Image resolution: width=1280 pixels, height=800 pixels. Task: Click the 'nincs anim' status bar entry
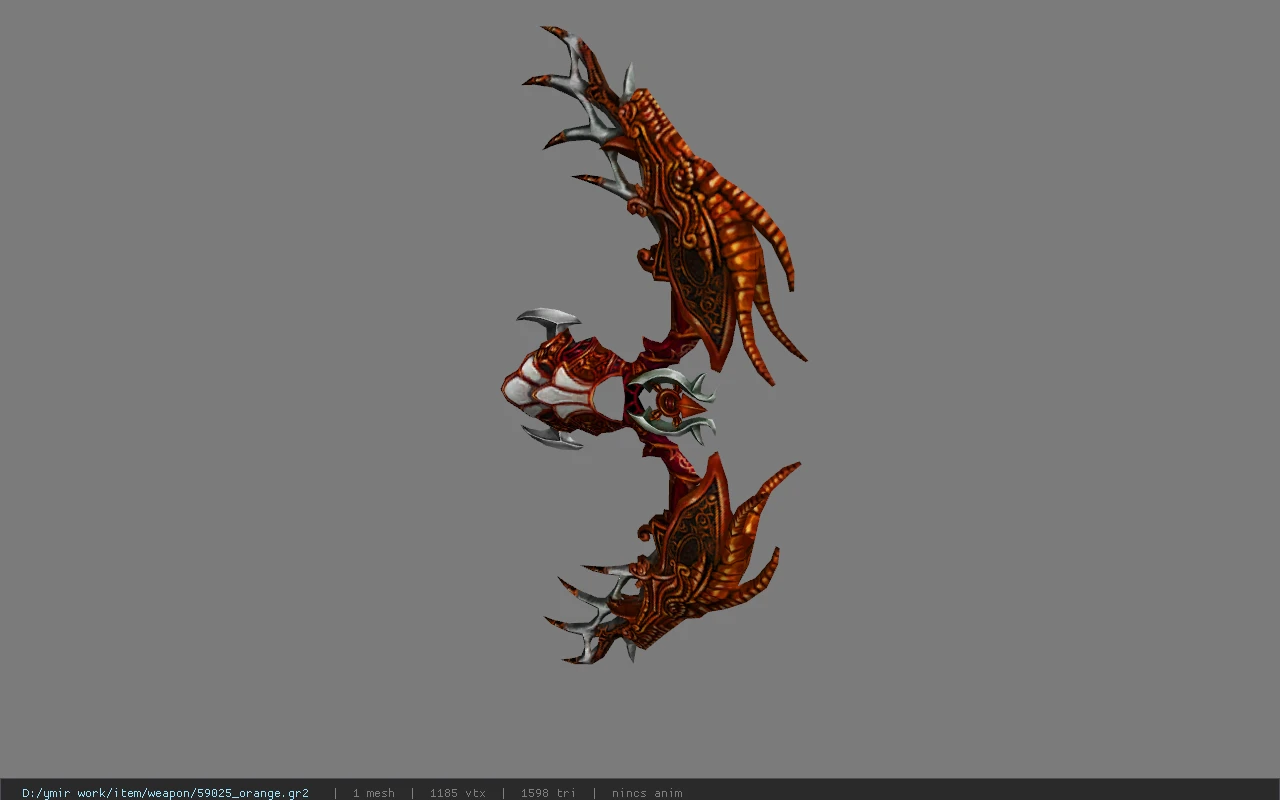point(647,793)
